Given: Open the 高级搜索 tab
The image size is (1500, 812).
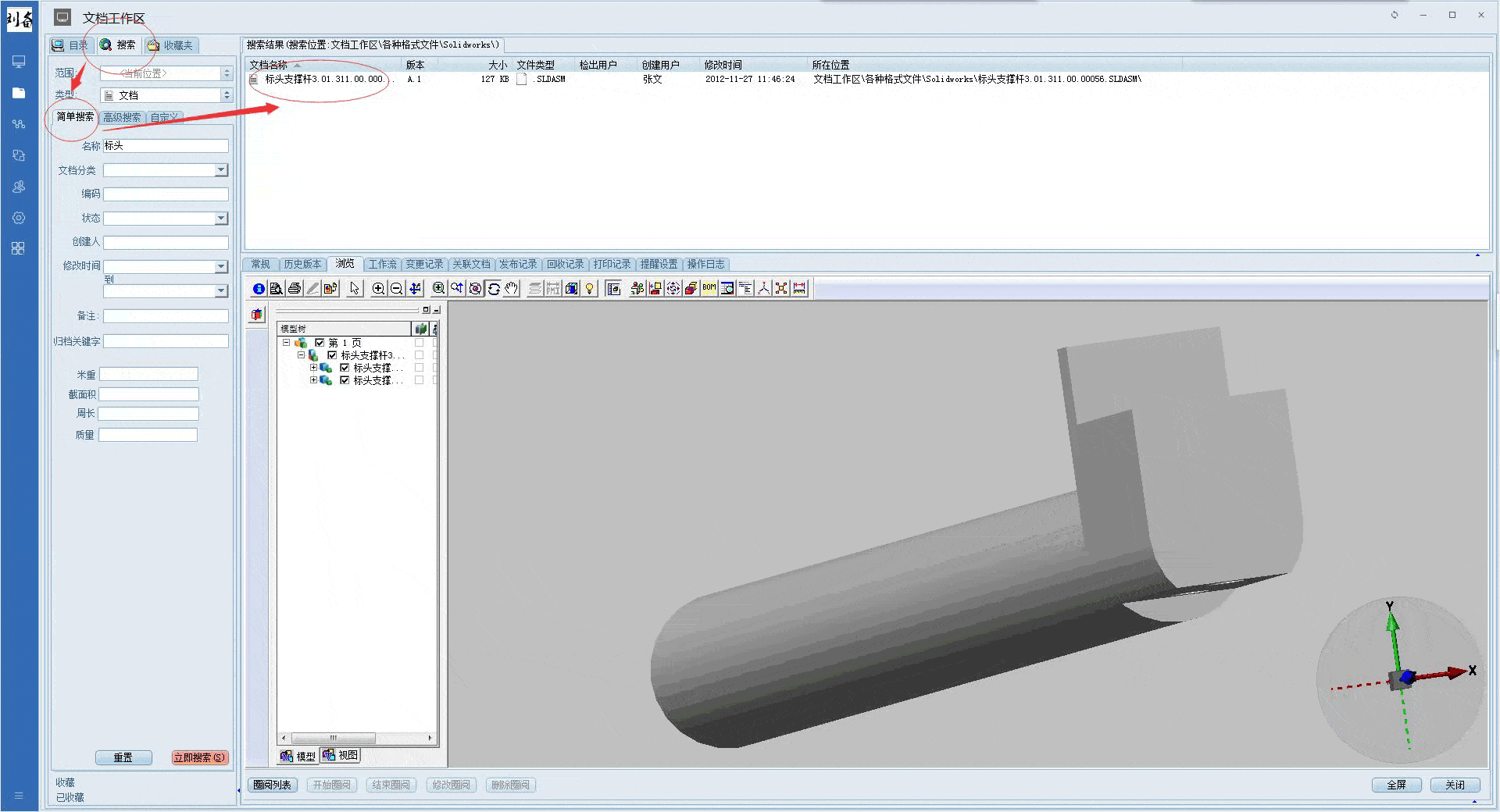Looking at the screenshot, I should [122, 118].
